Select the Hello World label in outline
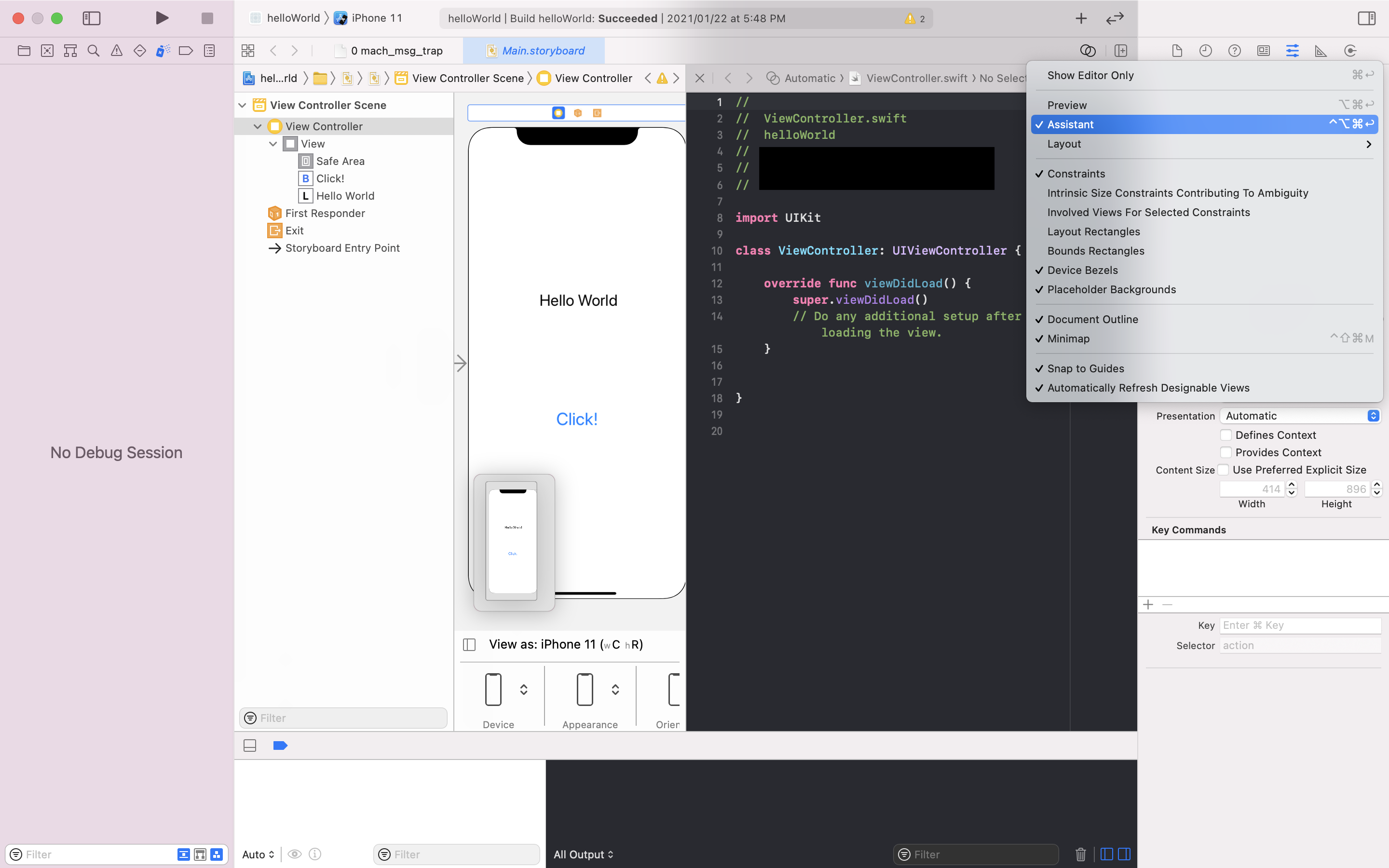 tap(344, 196)
